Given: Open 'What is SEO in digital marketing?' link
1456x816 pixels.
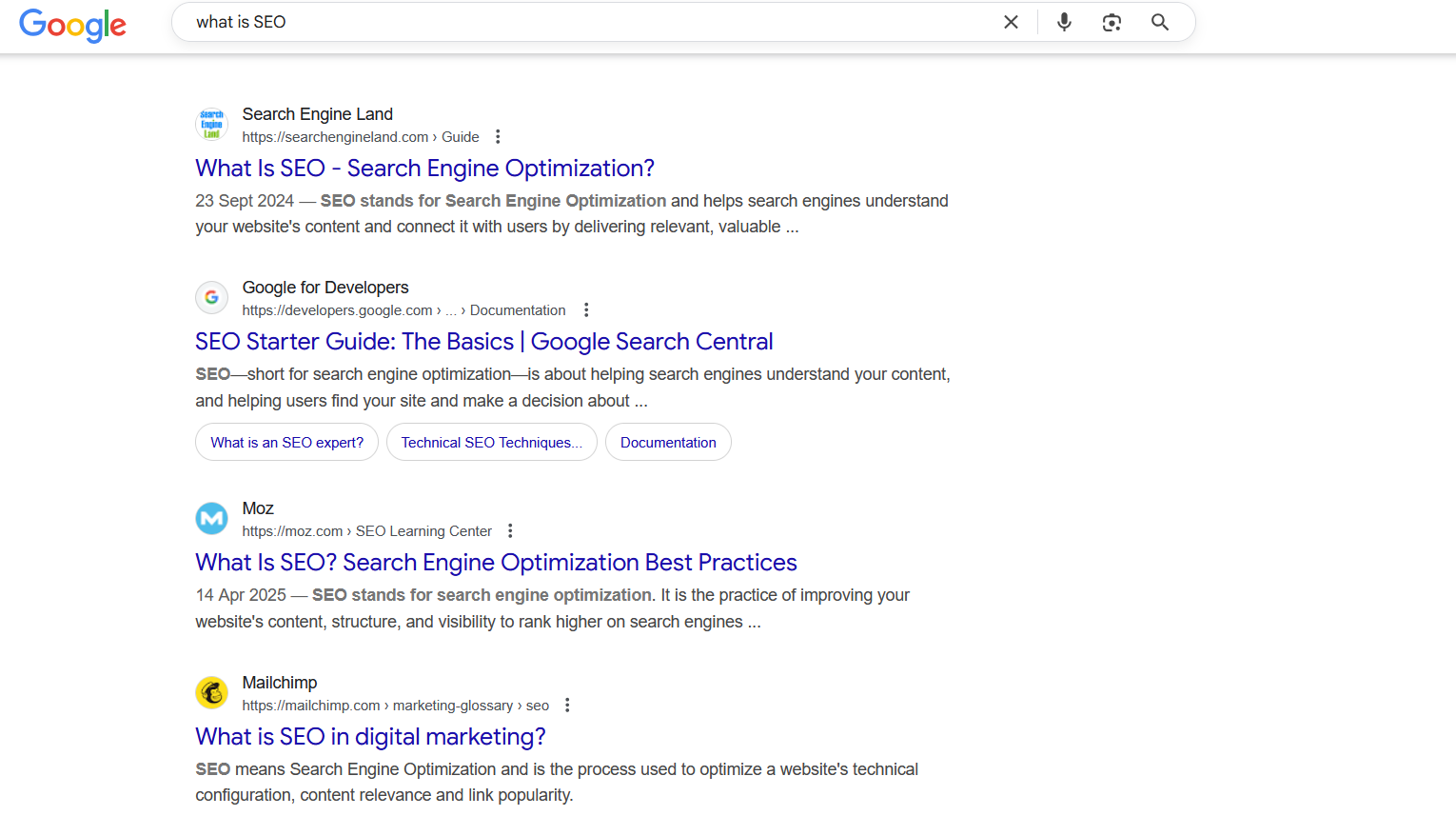Looking at the screenshot, I should pos(370,737).
